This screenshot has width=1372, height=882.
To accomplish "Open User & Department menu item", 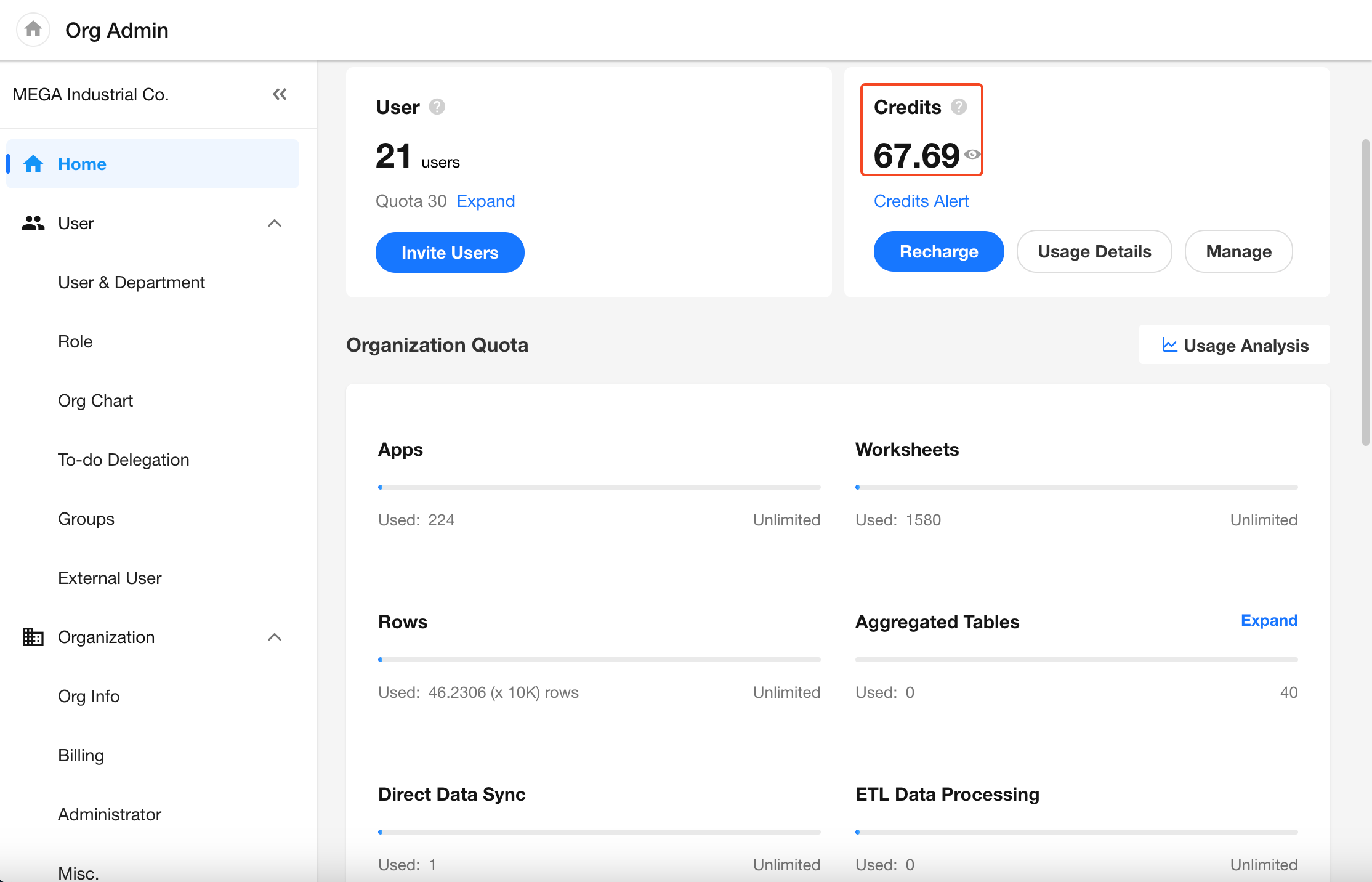I will coord(131,282).
